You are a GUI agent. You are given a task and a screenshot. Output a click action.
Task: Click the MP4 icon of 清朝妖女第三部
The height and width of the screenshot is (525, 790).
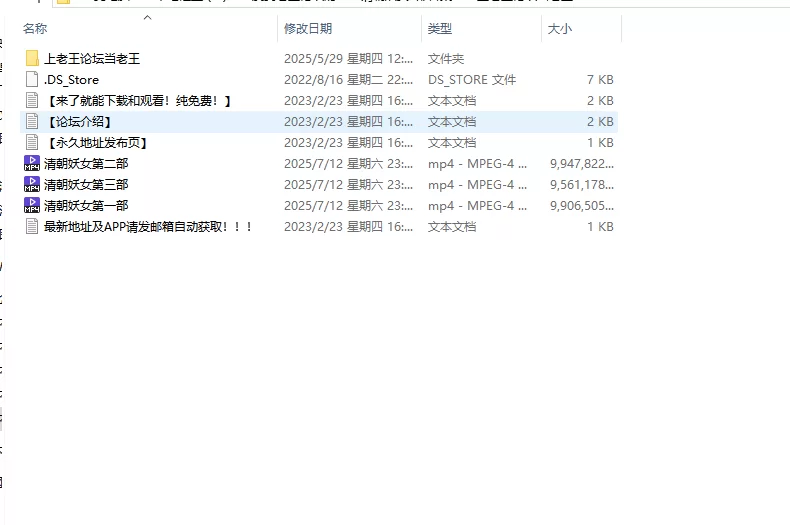tap(32, 184)
